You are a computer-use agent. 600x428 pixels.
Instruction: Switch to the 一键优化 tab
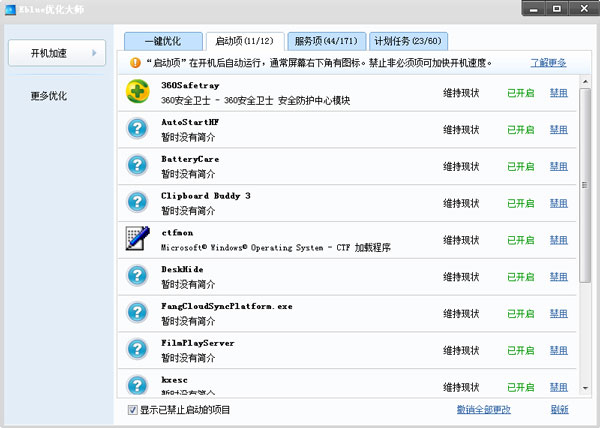pos(163,41)
